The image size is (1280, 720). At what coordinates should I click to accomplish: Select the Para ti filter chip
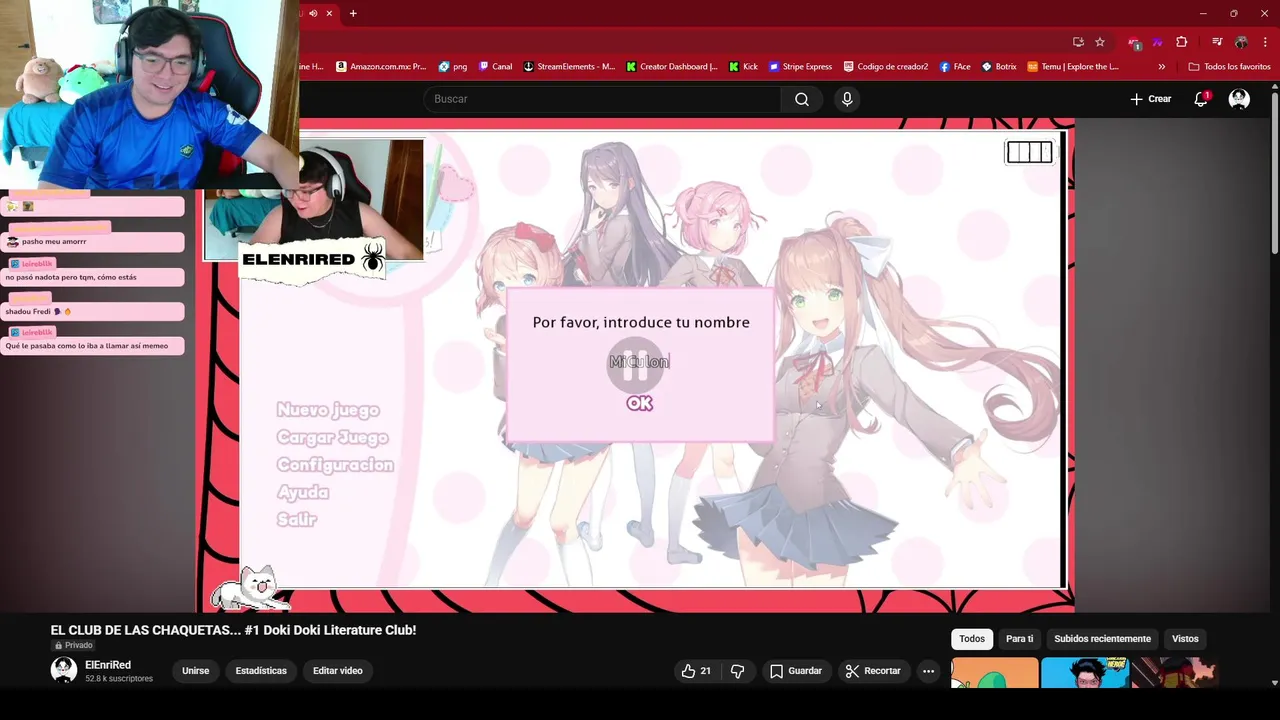[x=1019, y=639]
